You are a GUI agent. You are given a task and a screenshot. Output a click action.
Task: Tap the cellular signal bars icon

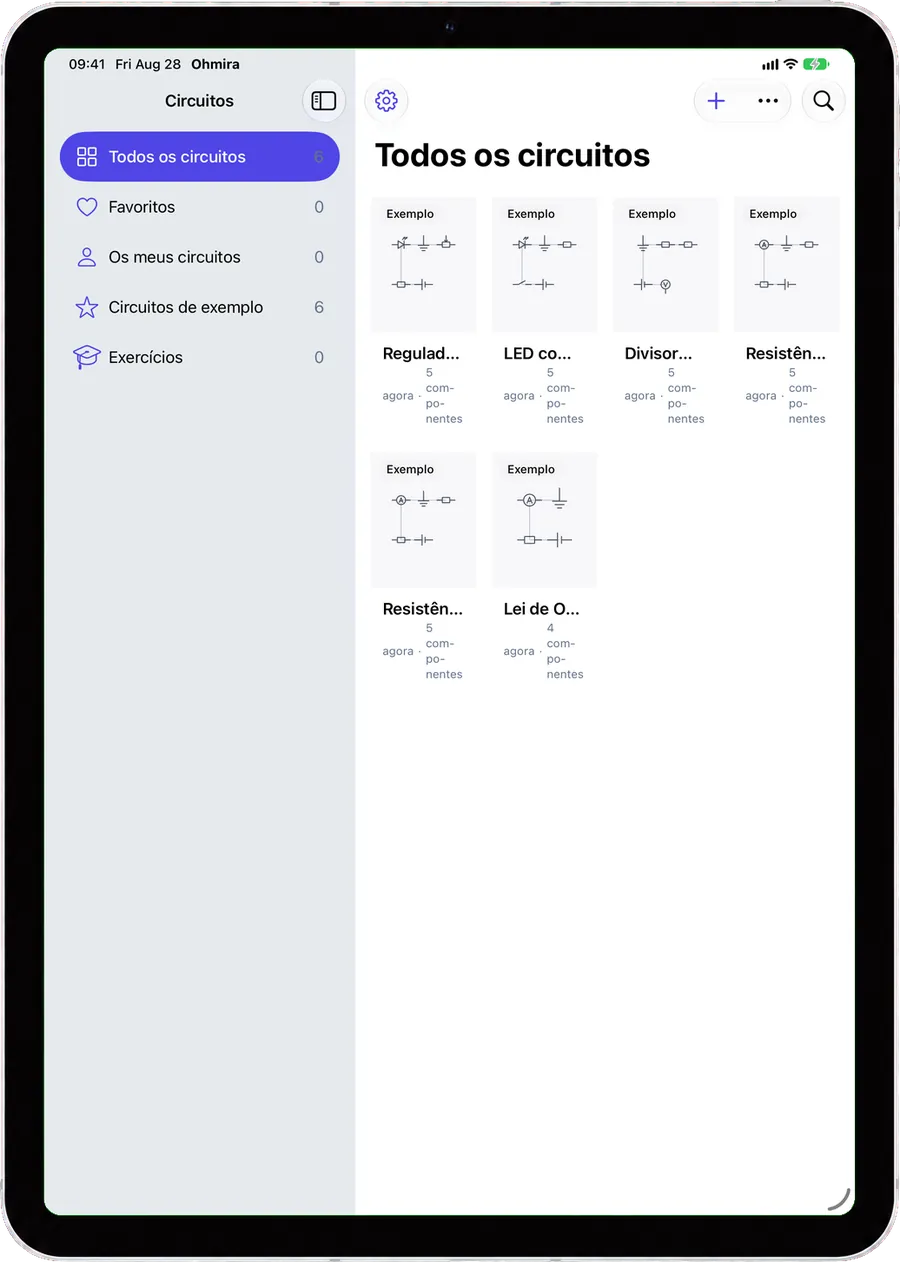coord(770,64)
